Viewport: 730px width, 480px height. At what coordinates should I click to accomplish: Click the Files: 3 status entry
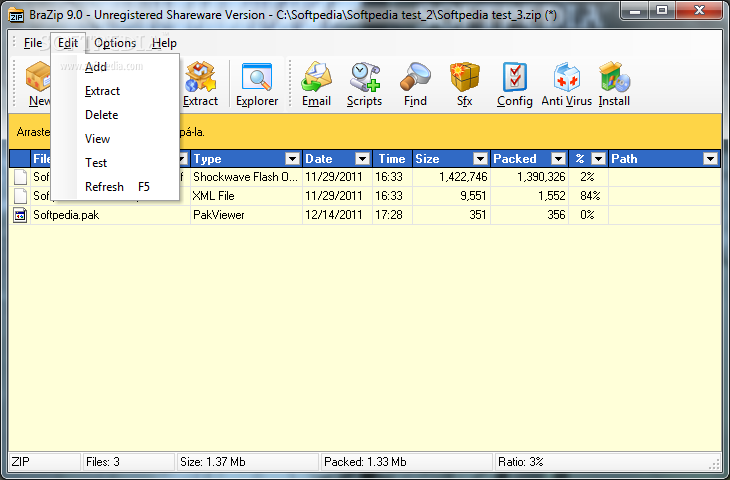[x=128, y=462]
